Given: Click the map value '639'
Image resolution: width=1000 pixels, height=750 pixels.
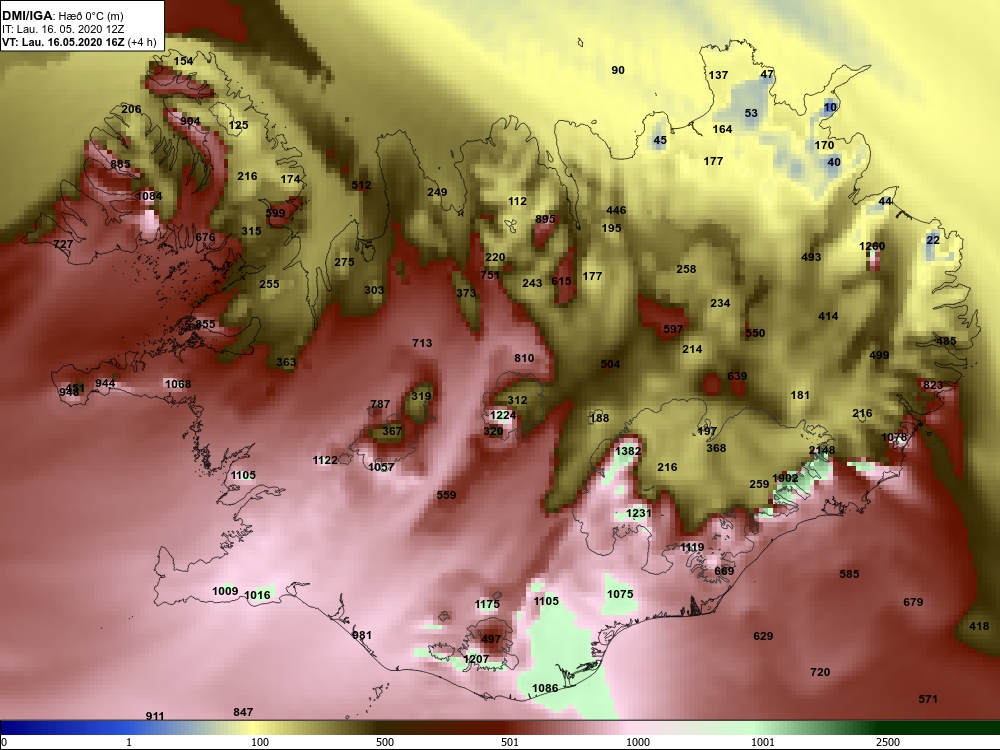Looking at the screenshot, I should point(737,376).
